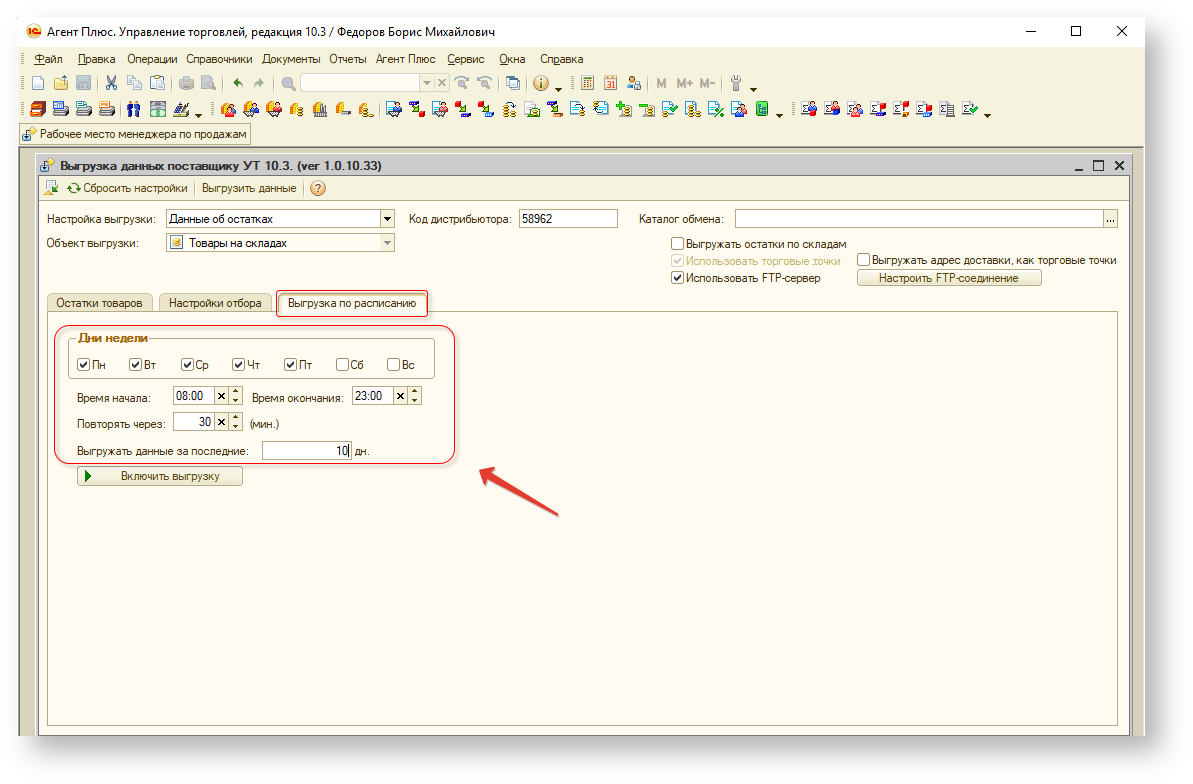Toggle the Чт weekday checkbox
The height and width of the screenshot is (784, 1193).
coord(239,365)
